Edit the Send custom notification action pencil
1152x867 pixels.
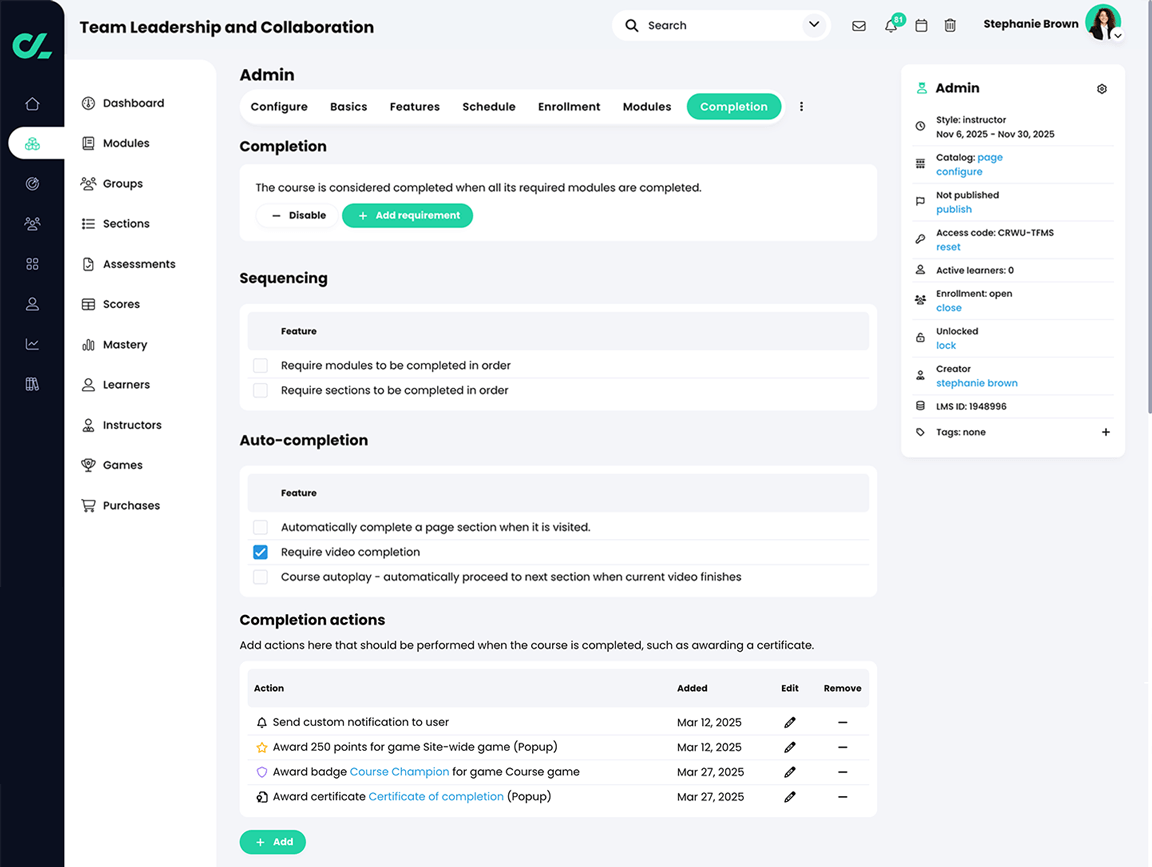tap(789, 722)
